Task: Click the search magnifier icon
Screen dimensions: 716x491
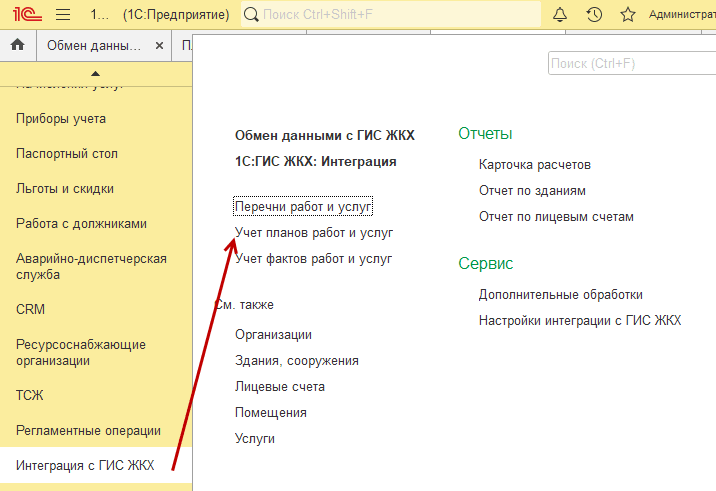Action: [x=251, y=15]
